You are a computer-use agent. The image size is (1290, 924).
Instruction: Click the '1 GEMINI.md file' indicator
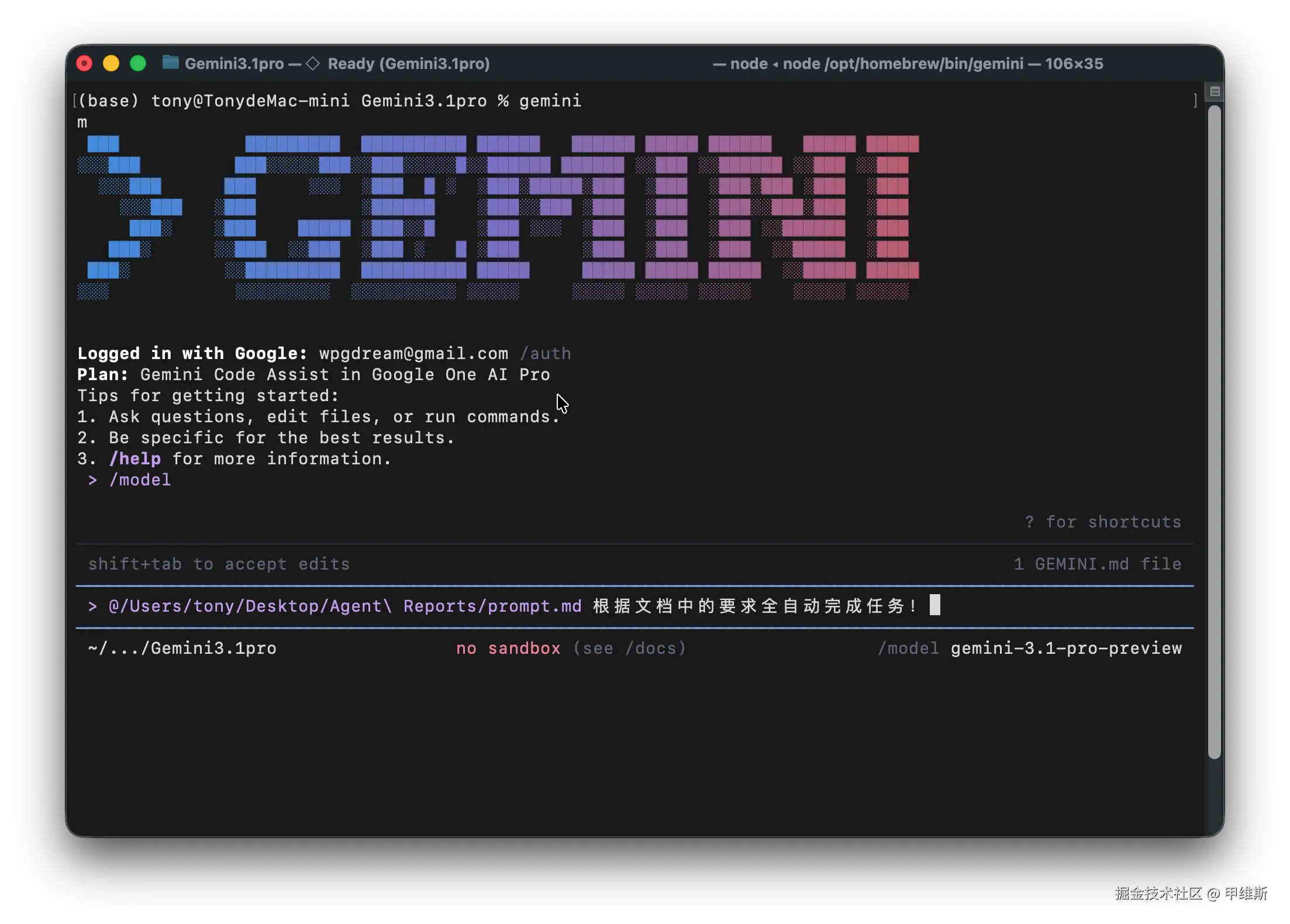pos(1097,564)
